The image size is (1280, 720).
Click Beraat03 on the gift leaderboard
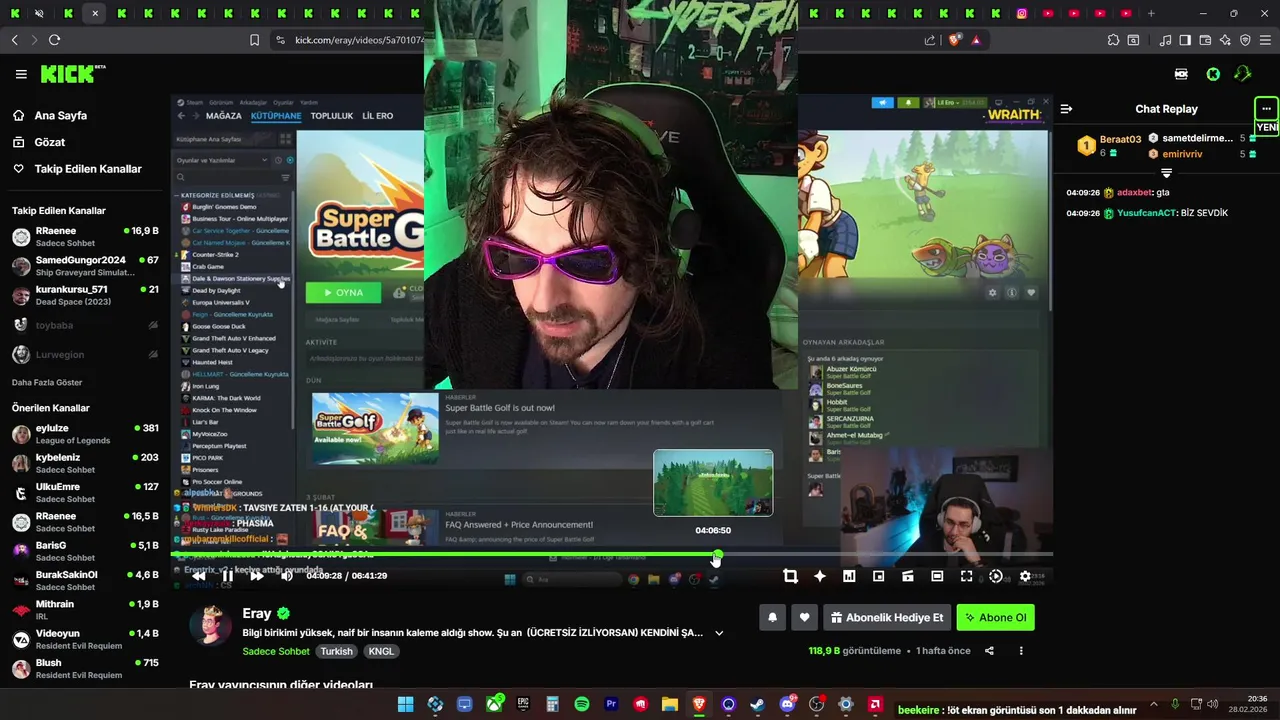pos(1120,139)
